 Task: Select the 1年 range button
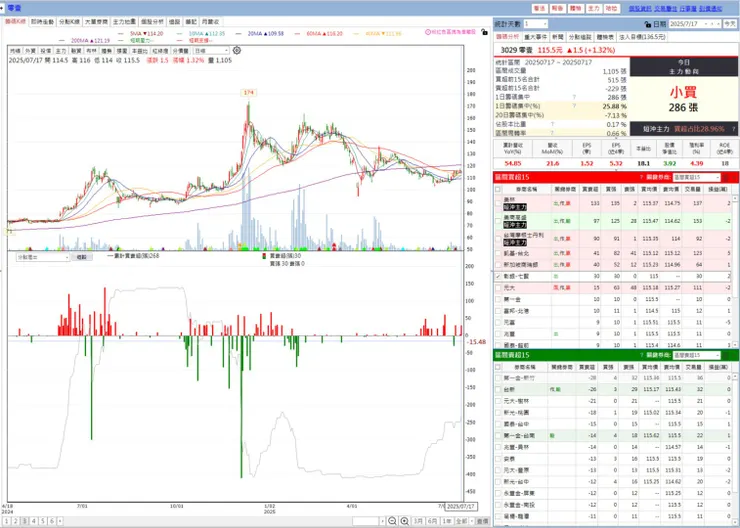coord(446,521)
